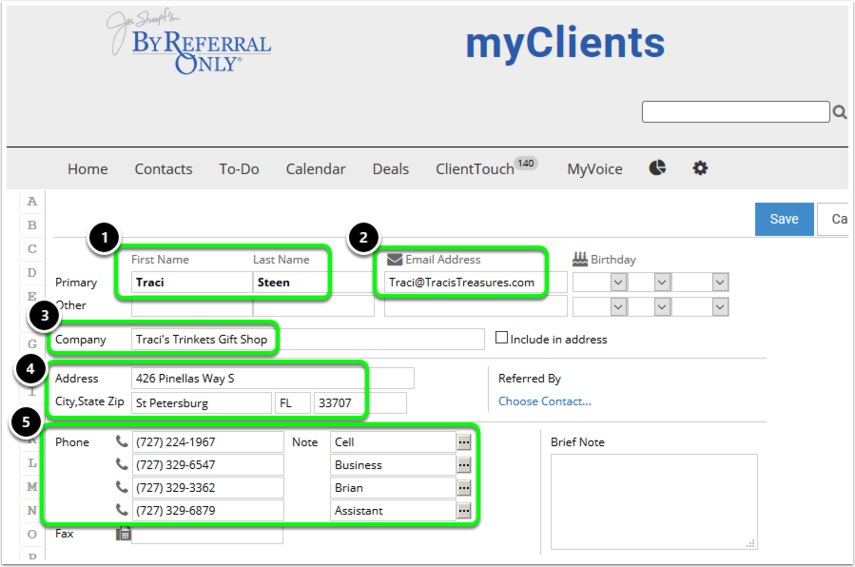Click the note field containing Business
The width and height of the screenshot is (855, 567).
(393, 465)
